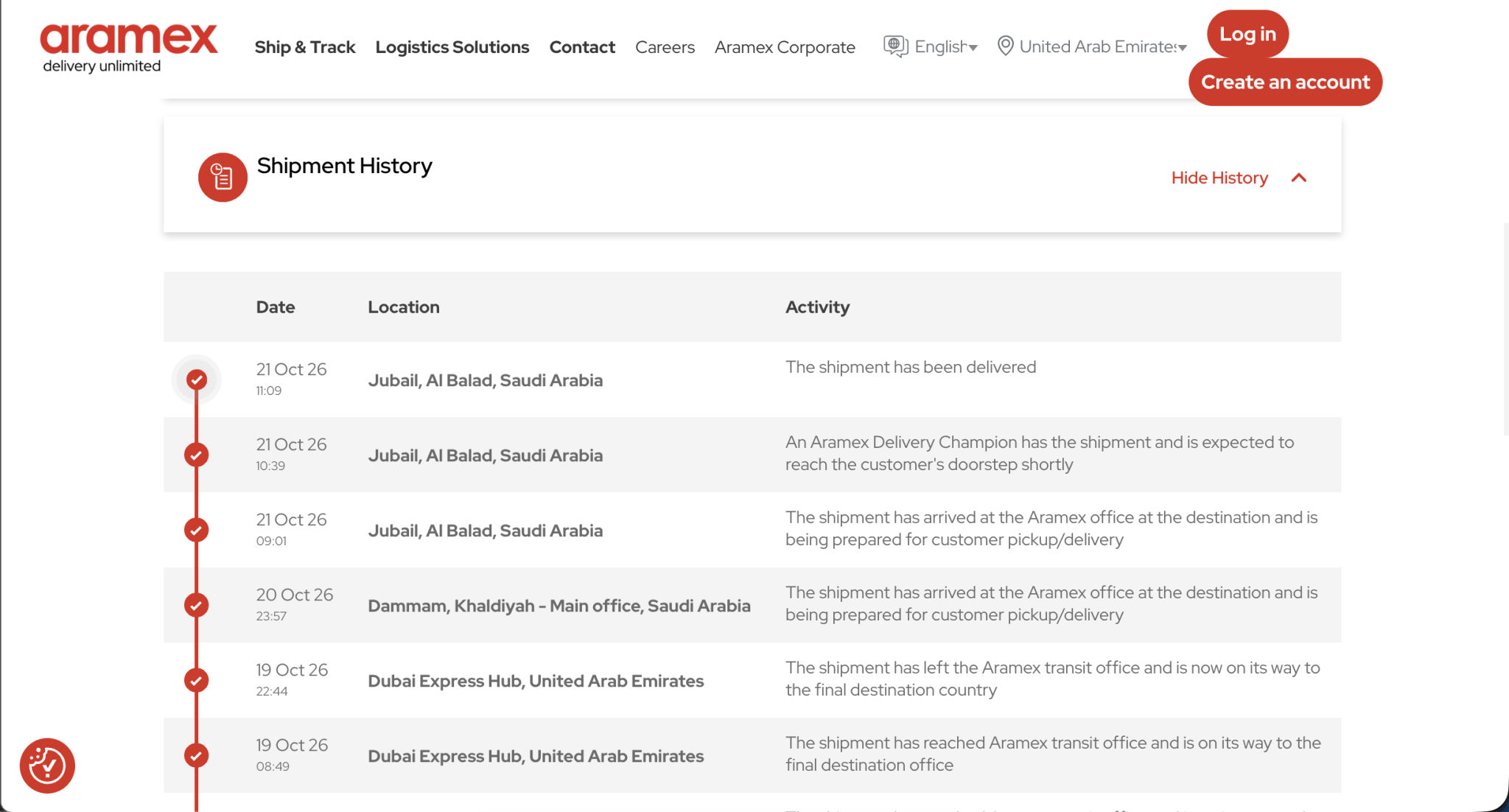This screenshot has height=812, width=1509.
Task: Go to the Careers page
Action: coord(665,47)
